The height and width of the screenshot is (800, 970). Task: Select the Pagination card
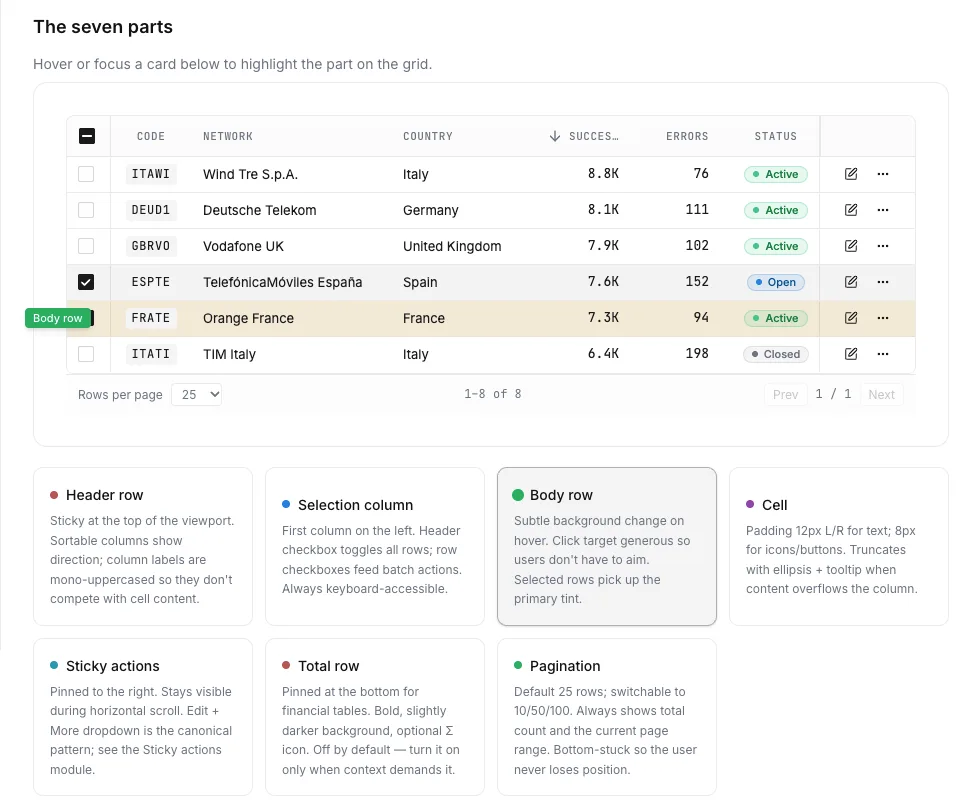607,717
